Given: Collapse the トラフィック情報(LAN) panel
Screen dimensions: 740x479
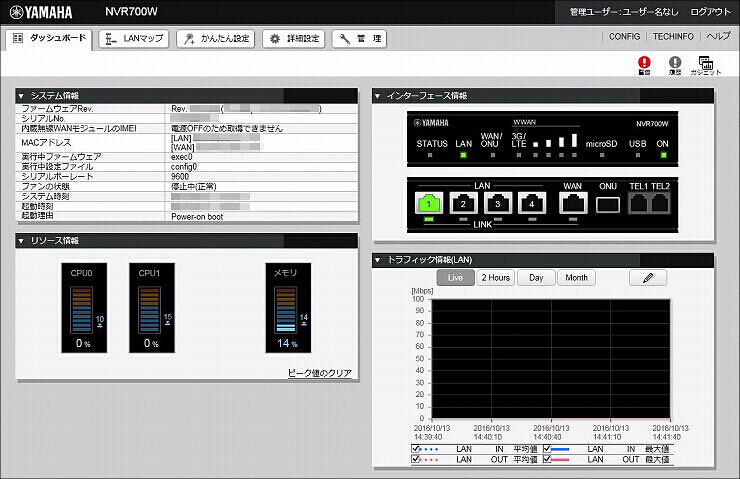Looking at the screenshot, I should 378,260.
